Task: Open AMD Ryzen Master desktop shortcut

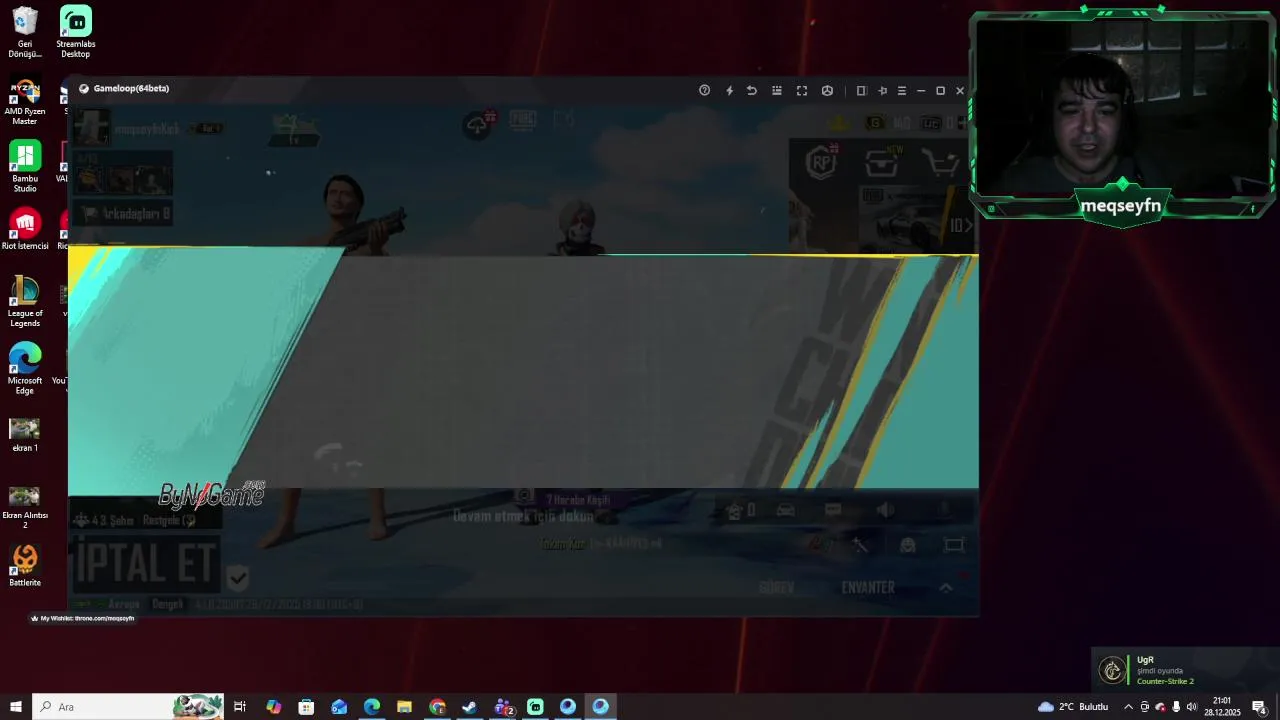Action: click(25, 102)
